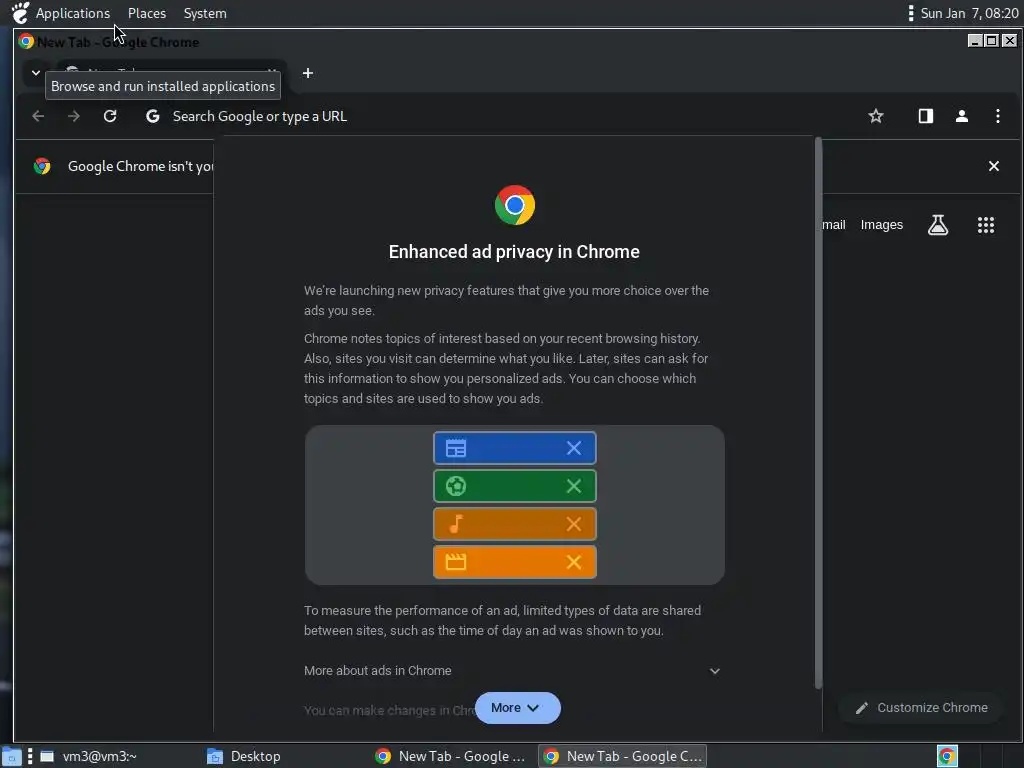Go back with the back arrow
Screen dimensions: 1024x768
pyautogui.click(x=39, y=116)
